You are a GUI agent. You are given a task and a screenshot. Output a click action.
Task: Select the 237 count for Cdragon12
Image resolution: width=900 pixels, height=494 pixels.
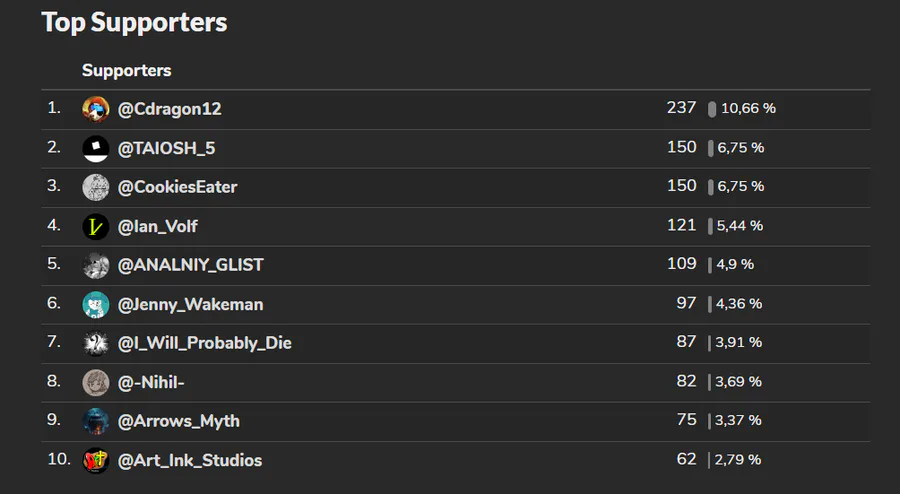681,108
